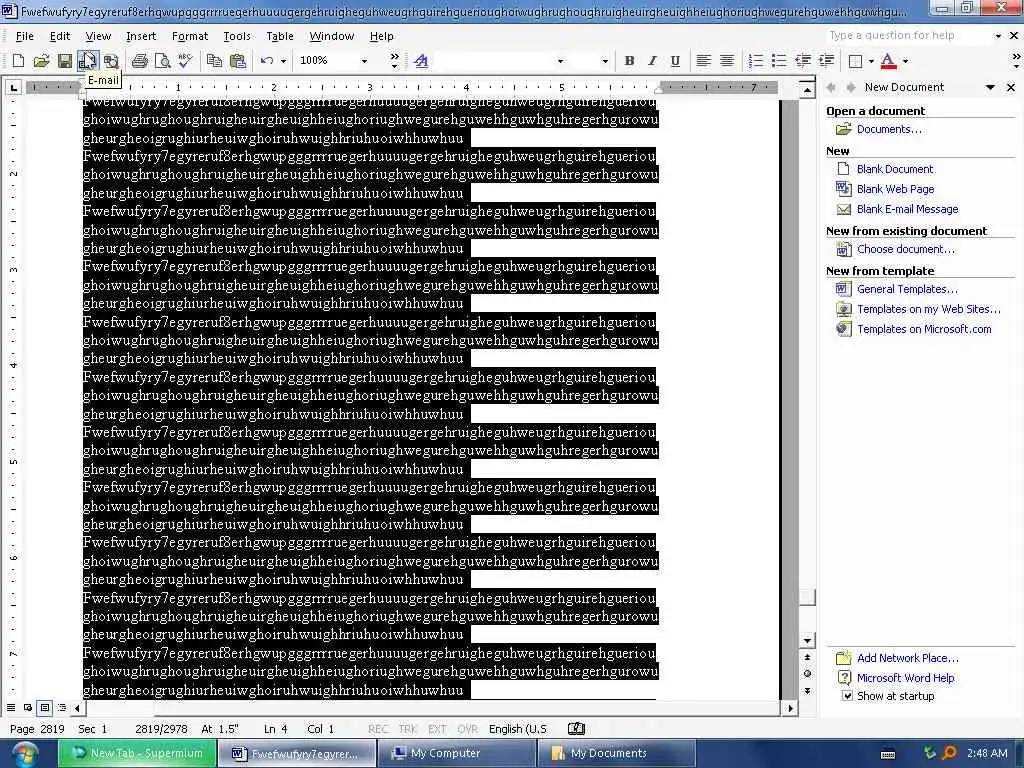Screen dimensions: 1024x768
Task: Open the Edit menu
Action: (x=59, y=36)
